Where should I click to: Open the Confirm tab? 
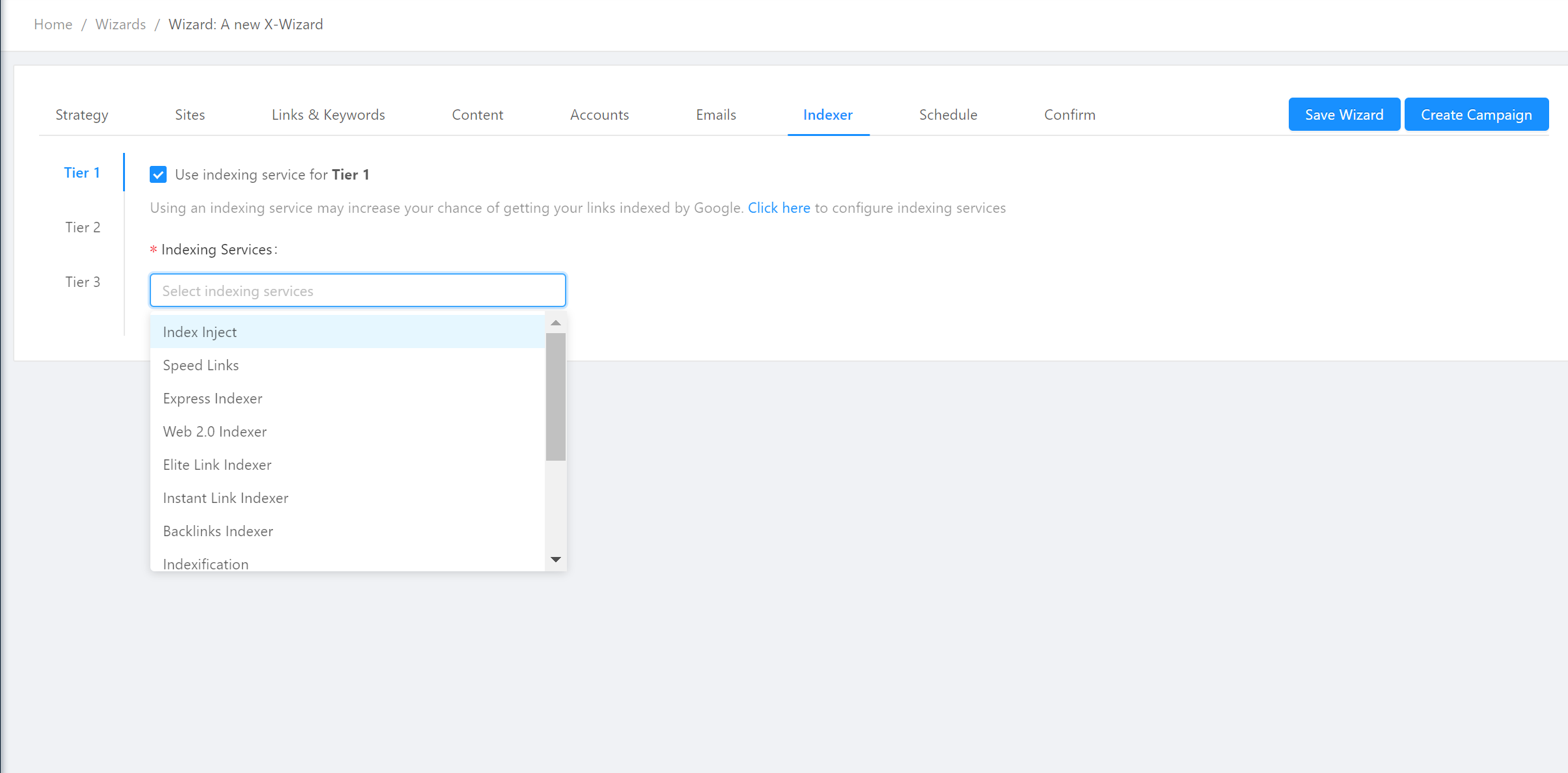(x=1069, y=115)
